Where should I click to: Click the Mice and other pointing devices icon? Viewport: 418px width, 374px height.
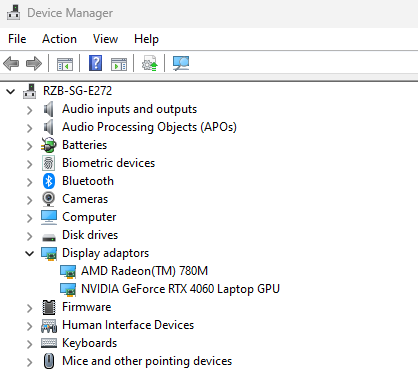49,361
